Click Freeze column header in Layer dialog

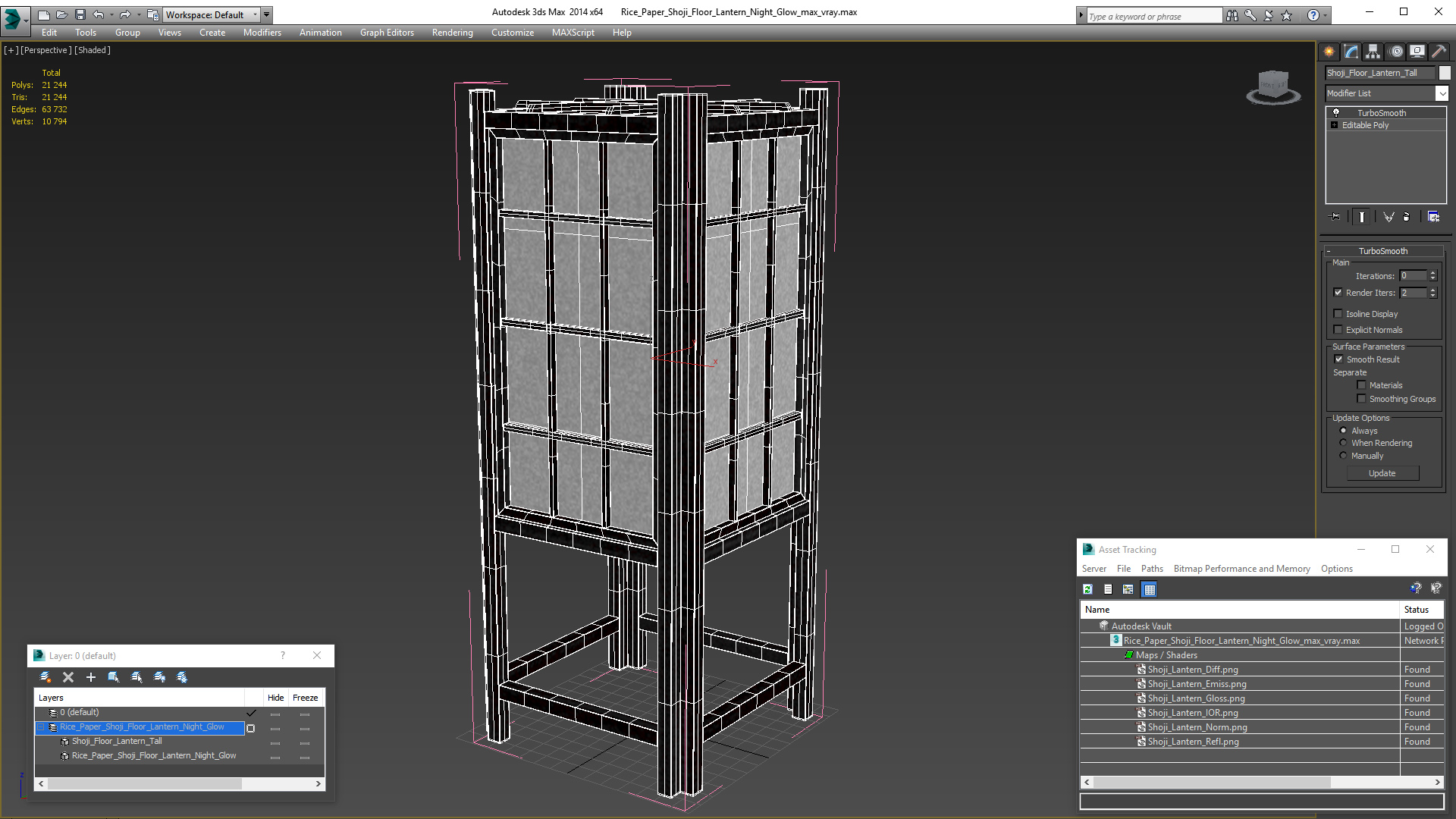pyautogui.click(x=305, y=698)
